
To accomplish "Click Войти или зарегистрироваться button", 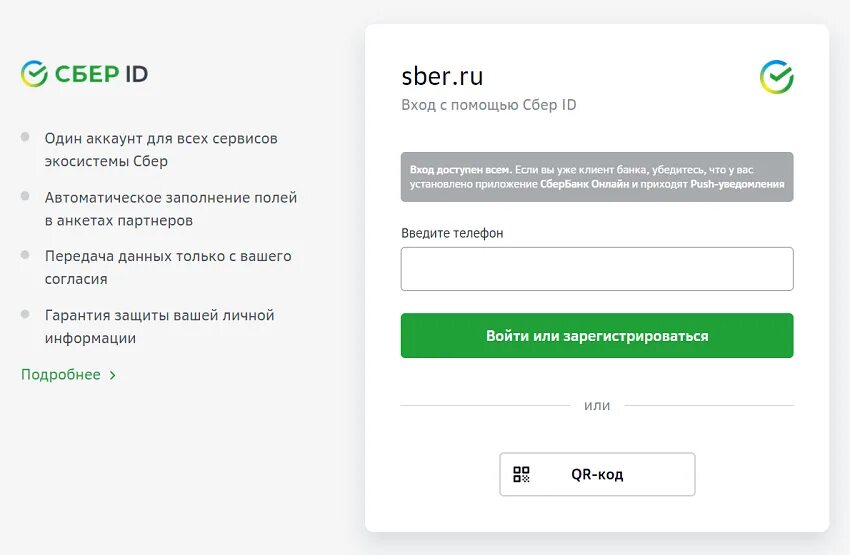I will click(597, 335).
